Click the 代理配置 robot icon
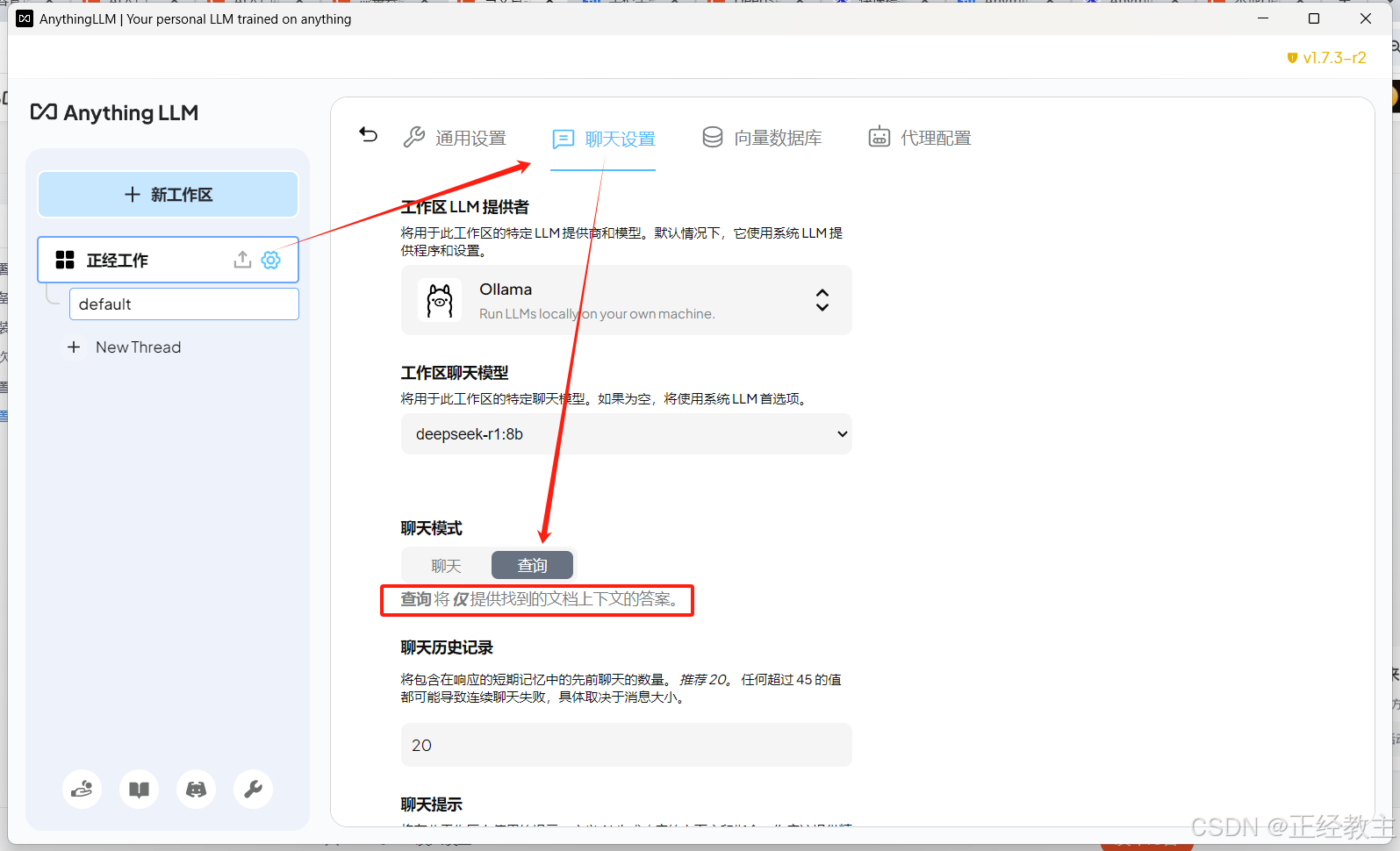 pos(879,137)
